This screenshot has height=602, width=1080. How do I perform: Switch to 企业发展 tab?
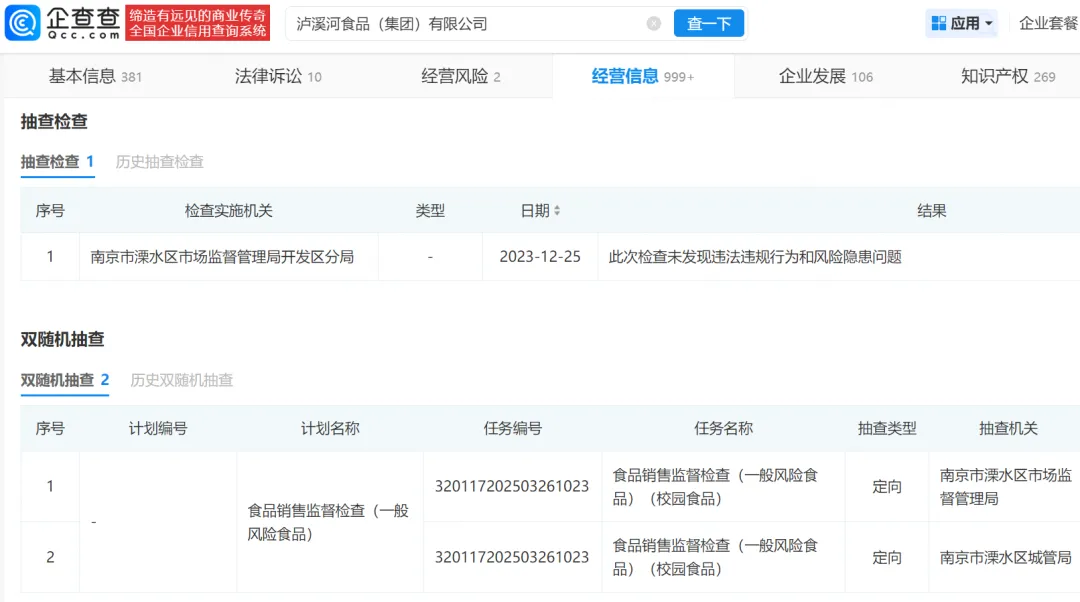tap(826, 76)
